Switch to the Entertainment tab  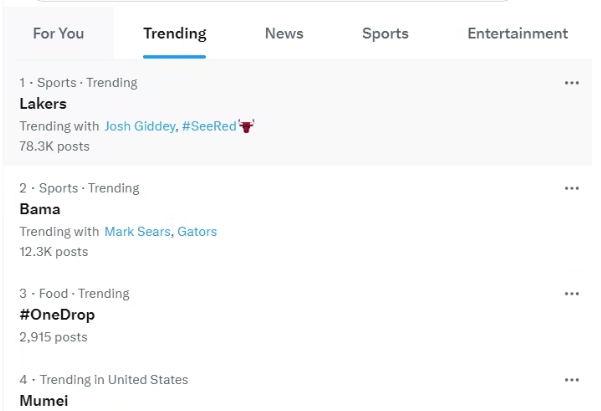point(517,33)
